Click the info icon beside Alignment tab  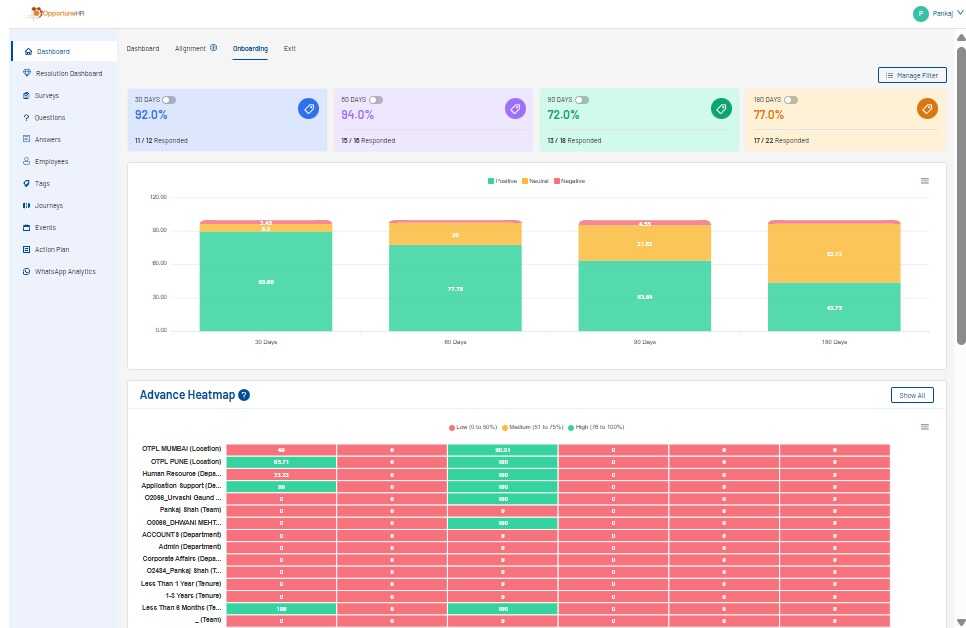pos(214,48)
